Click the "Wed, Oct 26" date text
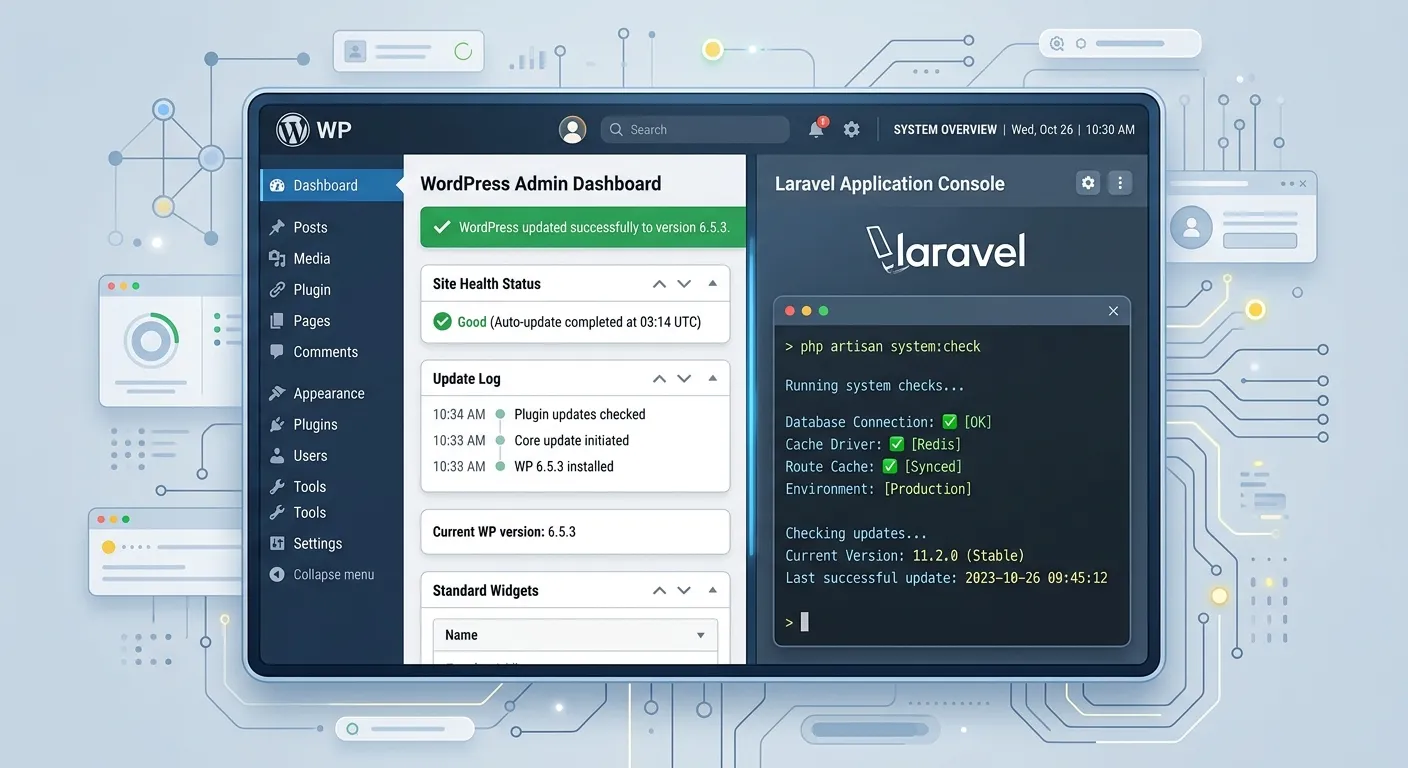Screen dimensions: 1408x768 pos(1042,130)
